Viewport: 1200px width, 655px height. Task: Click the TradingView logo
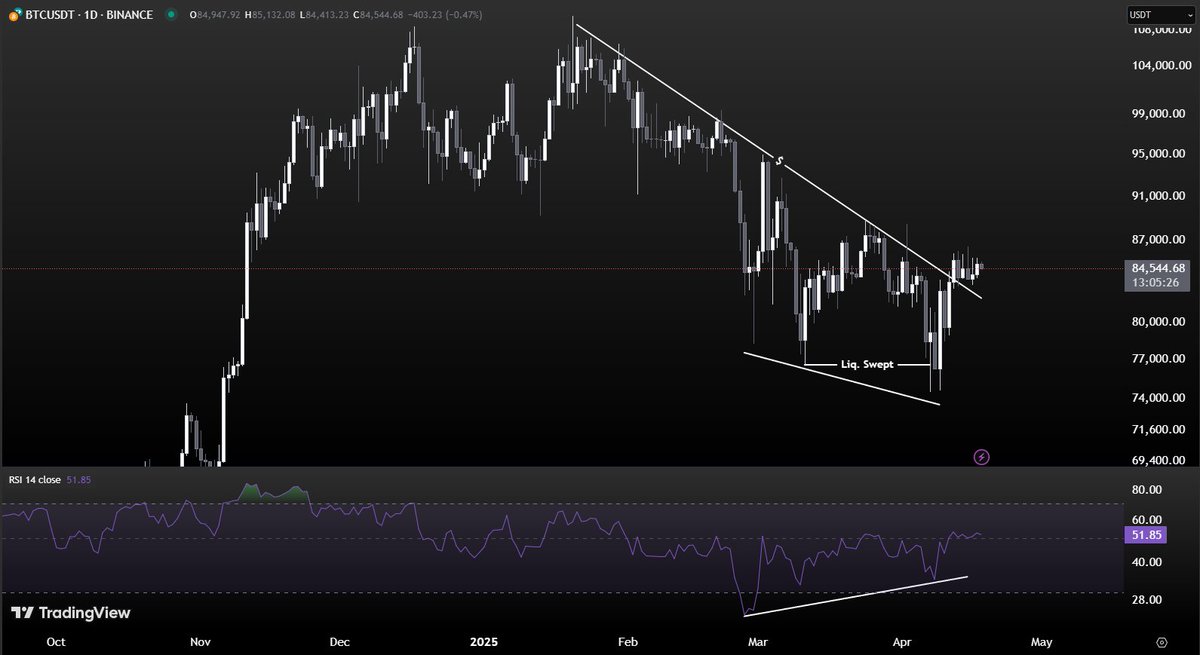[x=70, y=613]
